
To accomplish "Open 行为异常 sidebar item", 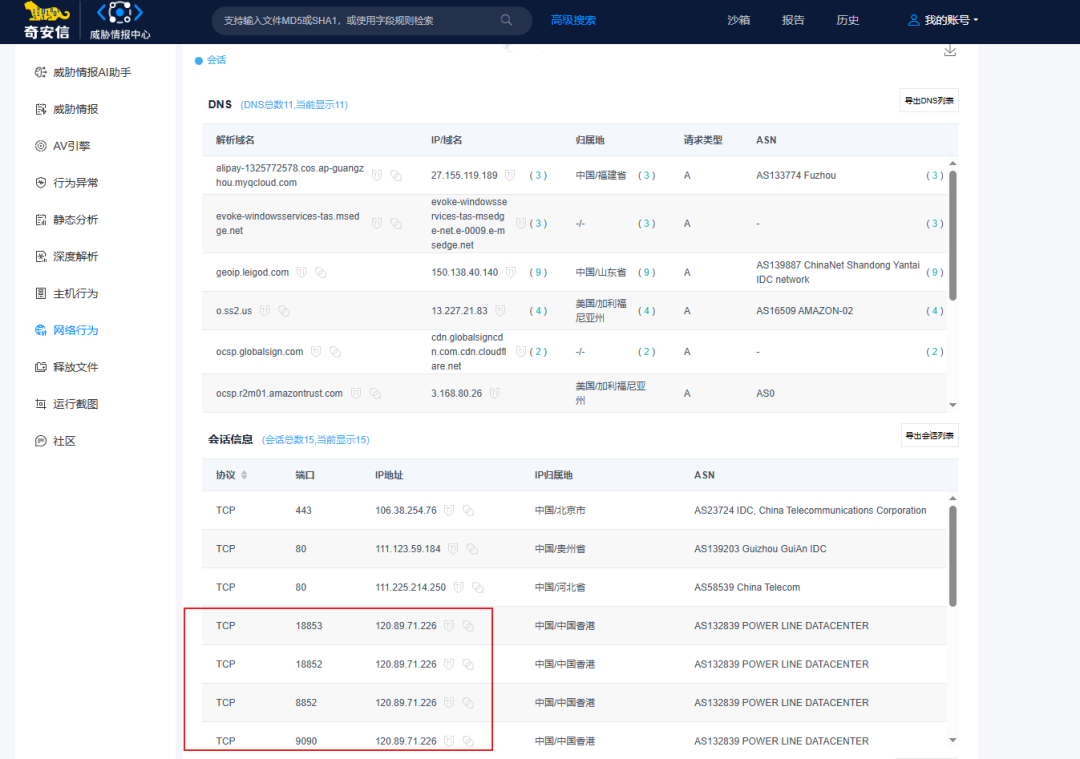I will click(67, 183).
